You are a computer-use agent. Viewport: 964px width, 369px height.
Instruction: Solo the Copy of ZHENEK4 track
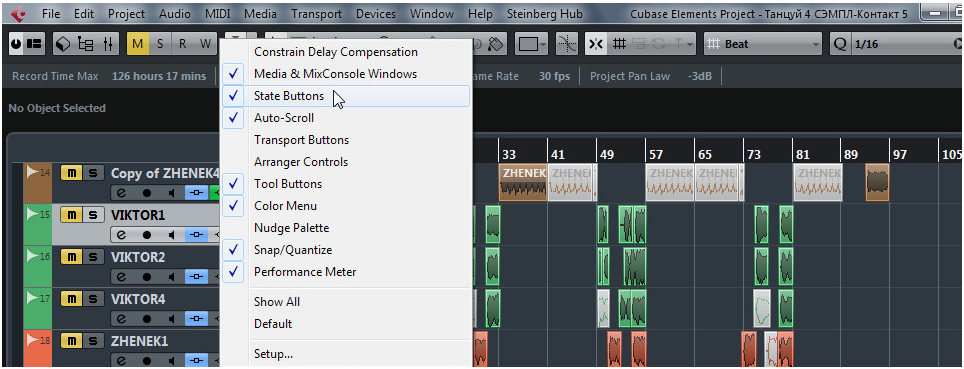tap(92, 173)
